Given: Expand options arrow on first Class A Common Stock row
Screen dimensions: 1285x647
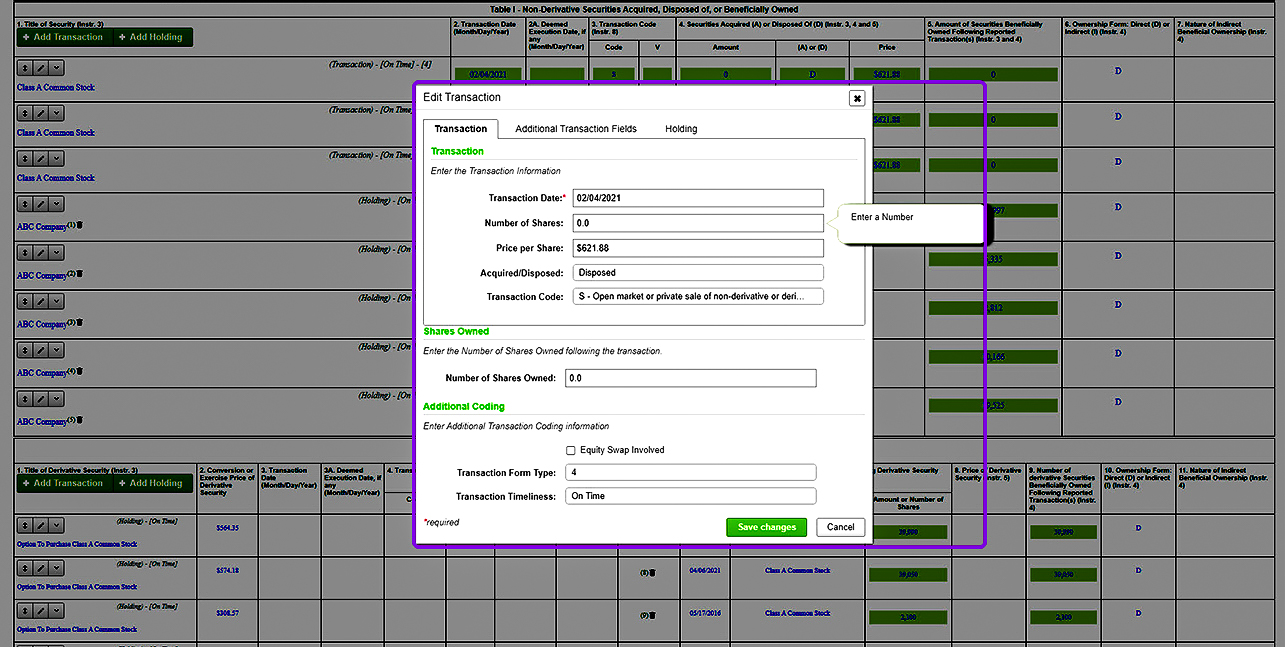Looking at the screenshot, I should [x=56, y=68].
